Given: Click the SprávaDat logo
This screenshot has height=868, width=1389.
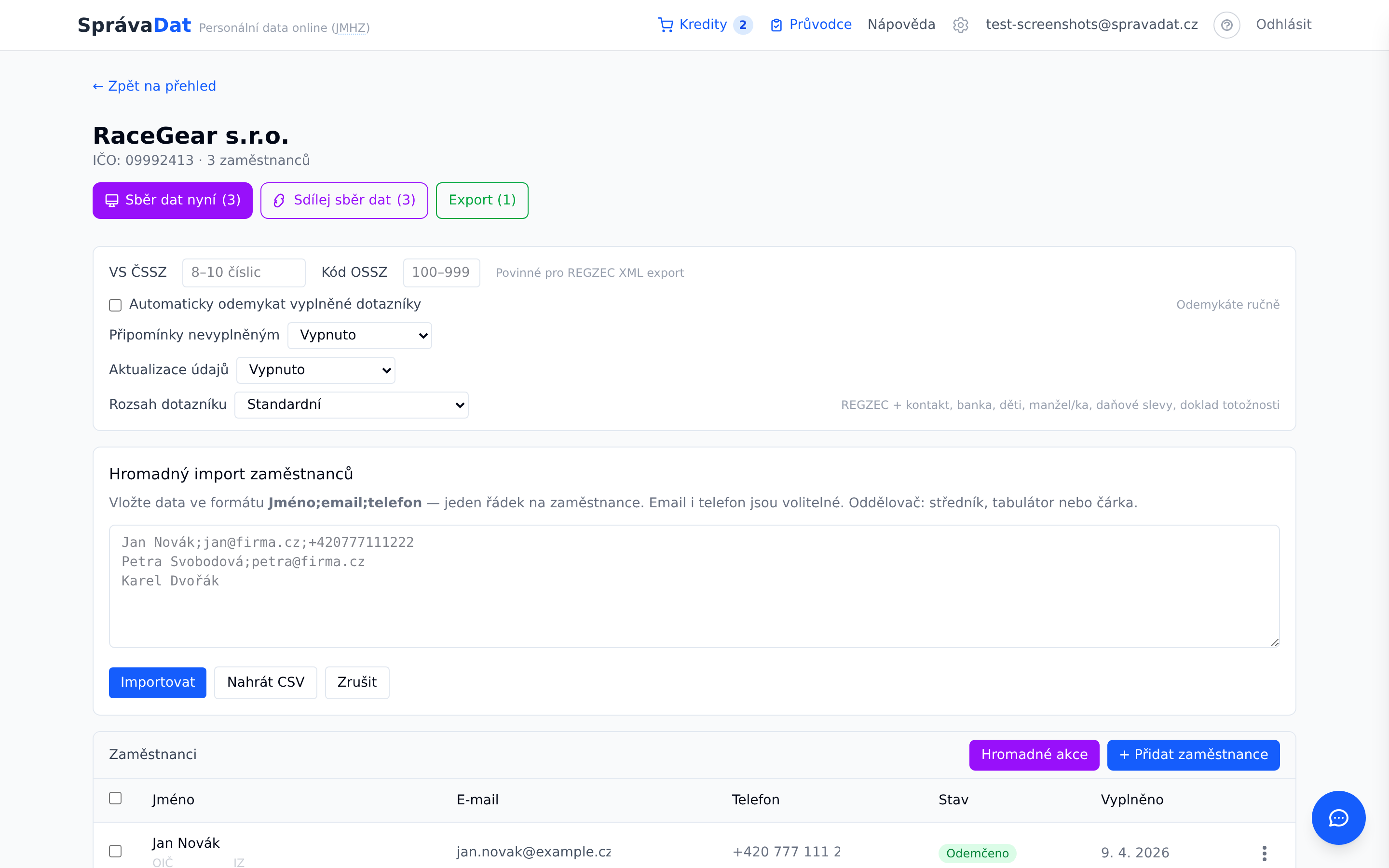Looking at the screenshot, I should [134, 25].
